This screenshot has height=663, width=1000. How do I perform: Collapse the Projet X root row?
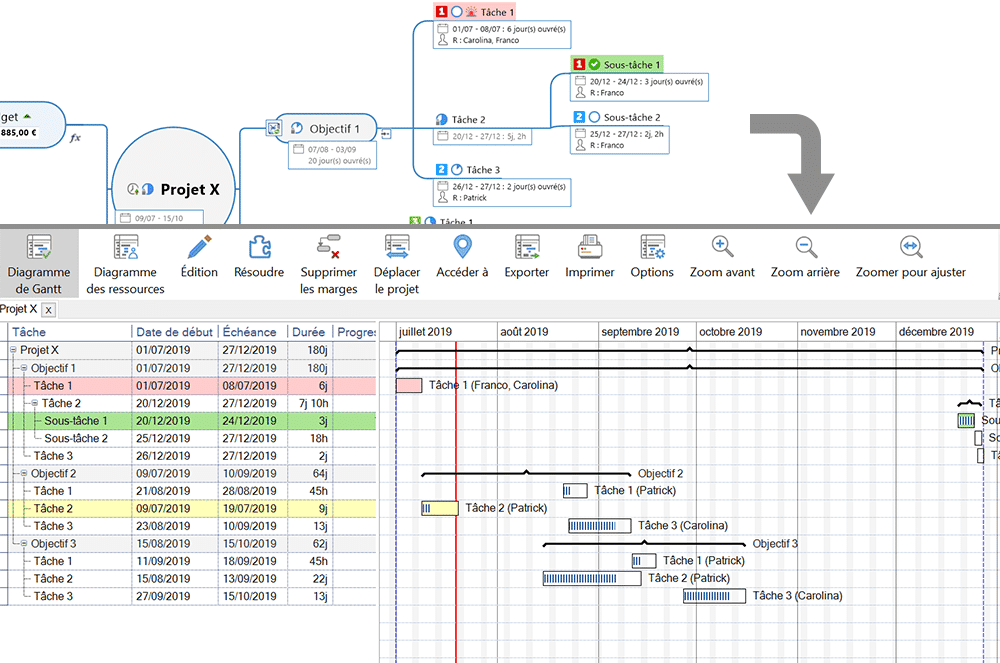[14, 351]
